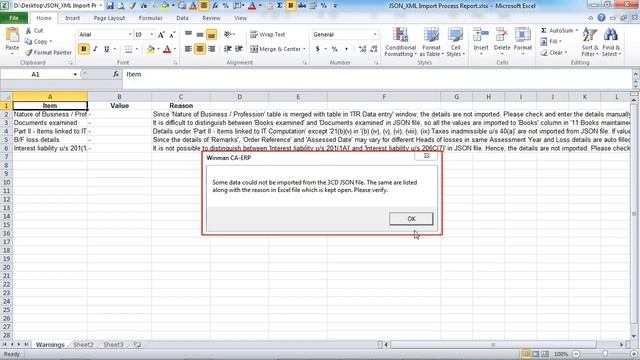Viewport: 640px width, 360px height.
Task: Click the Increase Indent icon
Action: pos(239,49)
